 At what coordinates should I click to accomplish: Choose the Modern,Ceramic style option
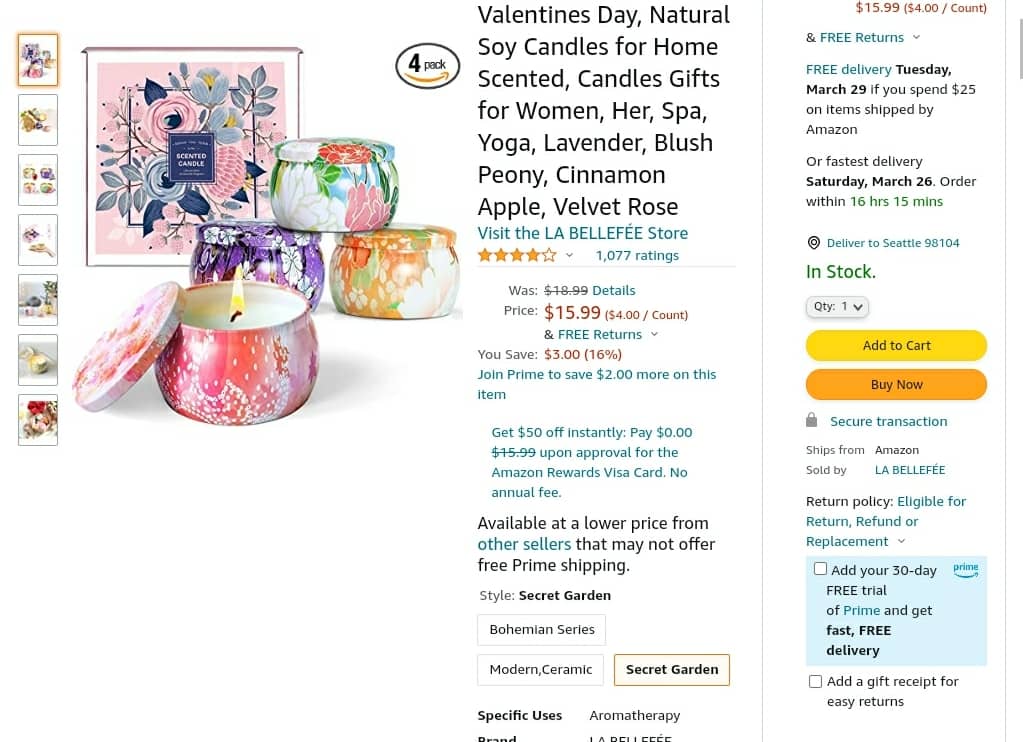pyautogui.click(x=541, y=670)
